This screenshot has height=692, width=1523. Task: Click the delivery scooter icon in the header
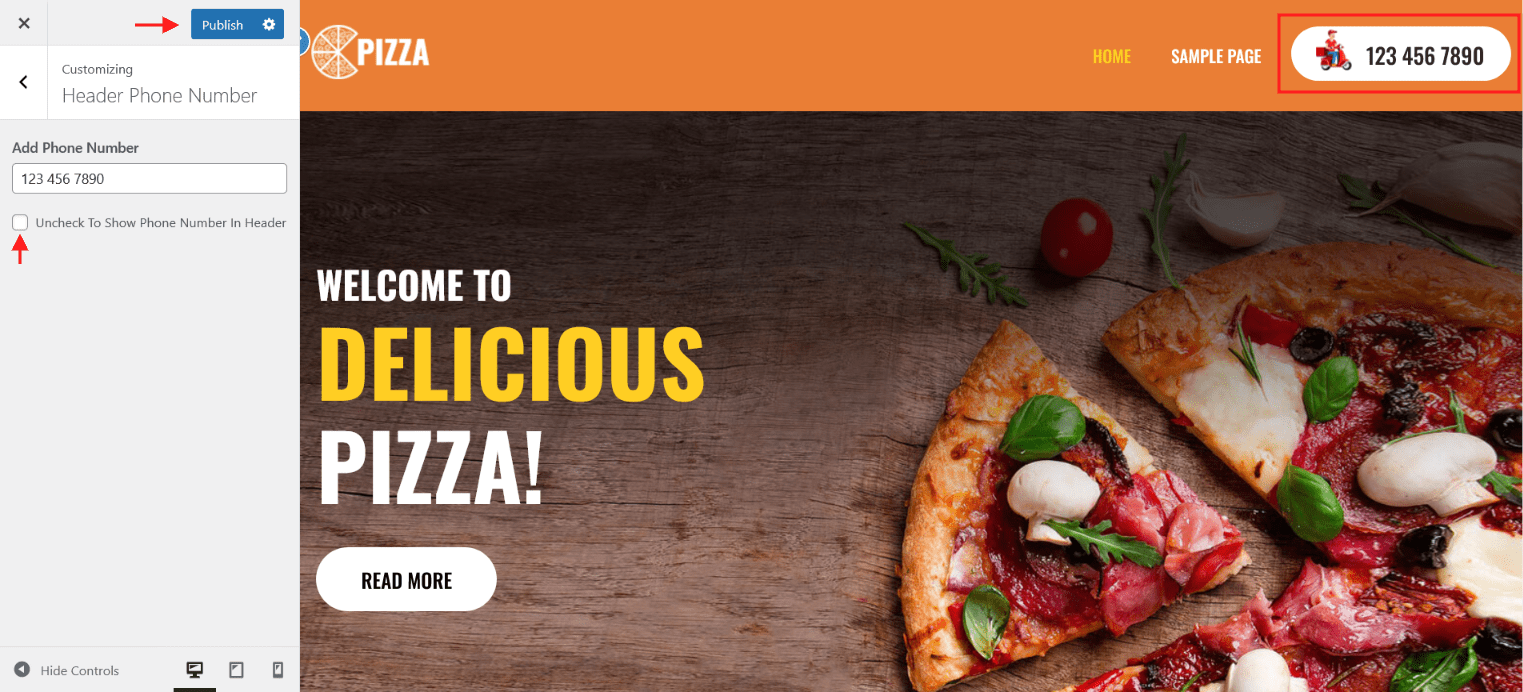click(1333, 52)
